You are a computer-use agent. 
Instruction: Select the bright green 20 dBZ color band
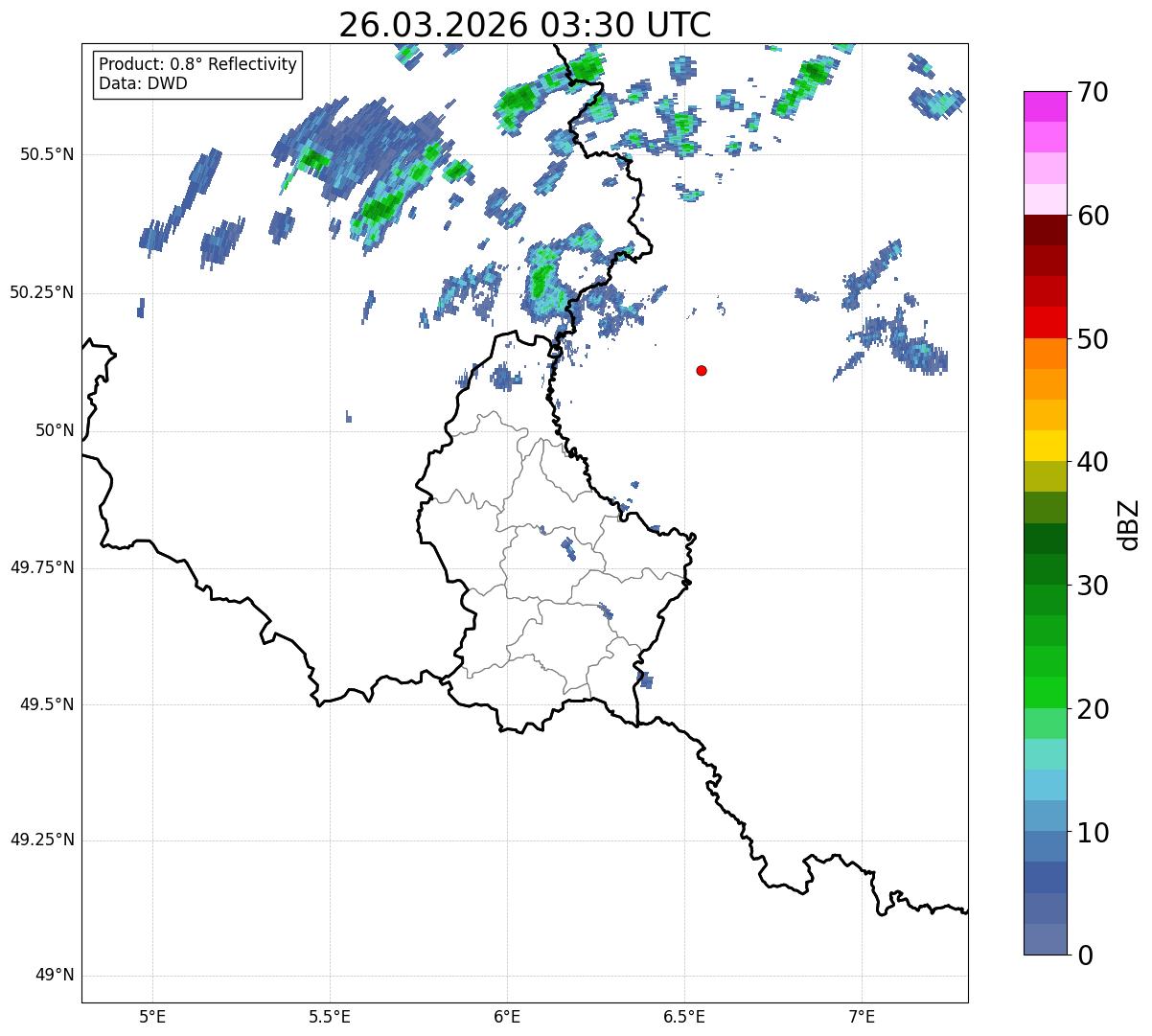1046,693
